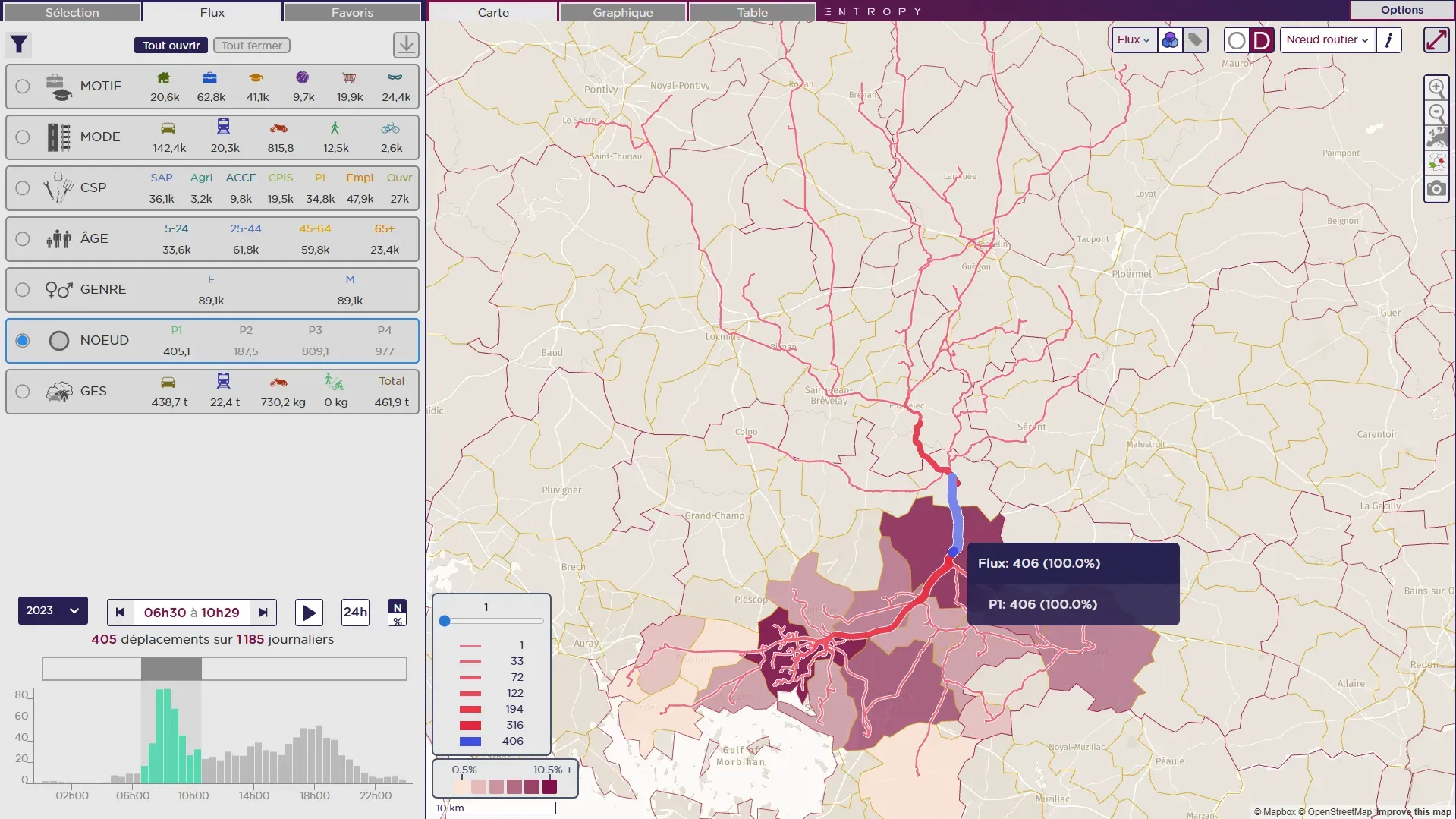This screenshot has height=819, width=1456.
Task: Select the pedestrian icon in MODE row
Action: [335, 128]
